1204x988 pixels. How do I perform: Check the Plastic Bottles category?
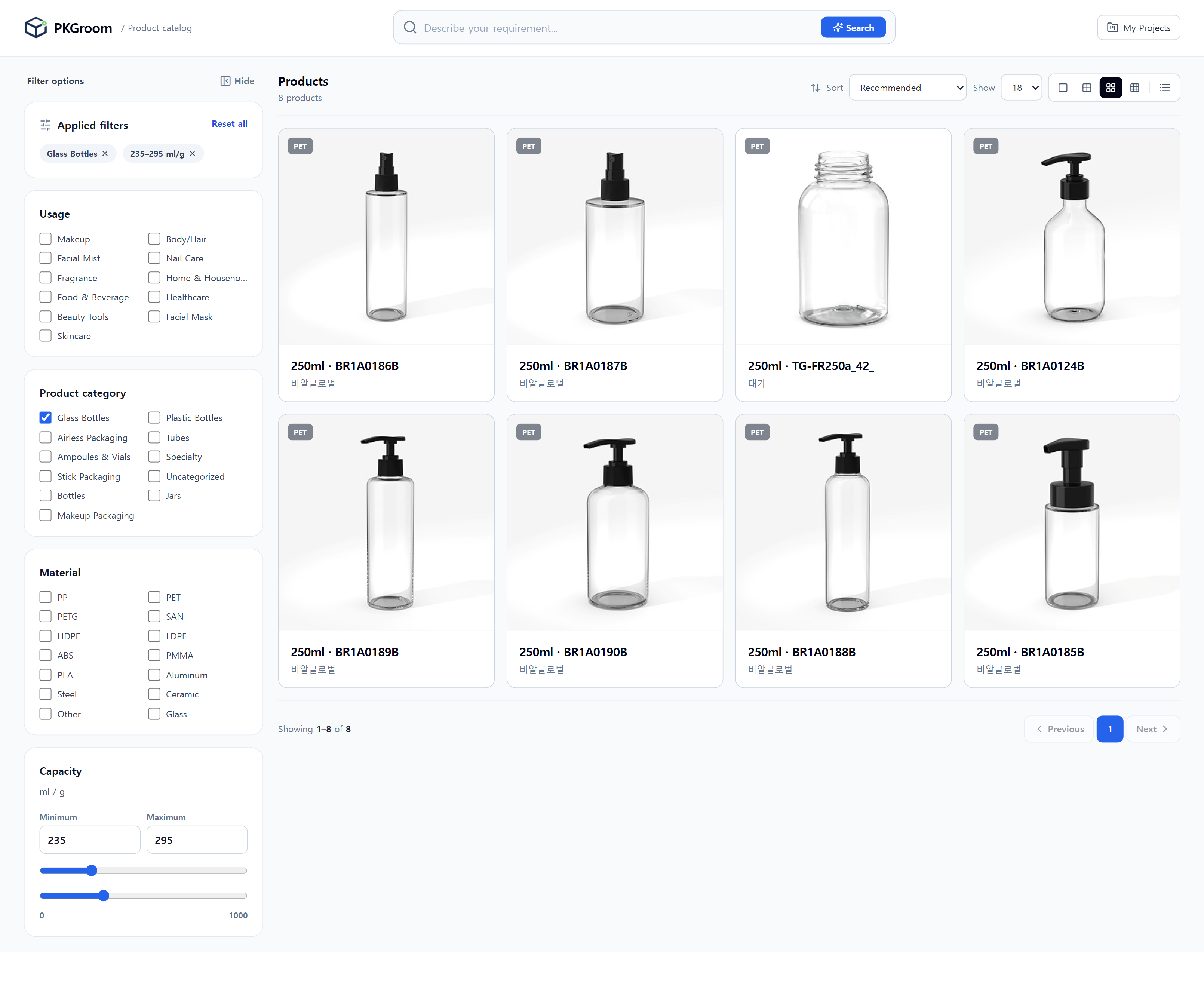point(154,418)
